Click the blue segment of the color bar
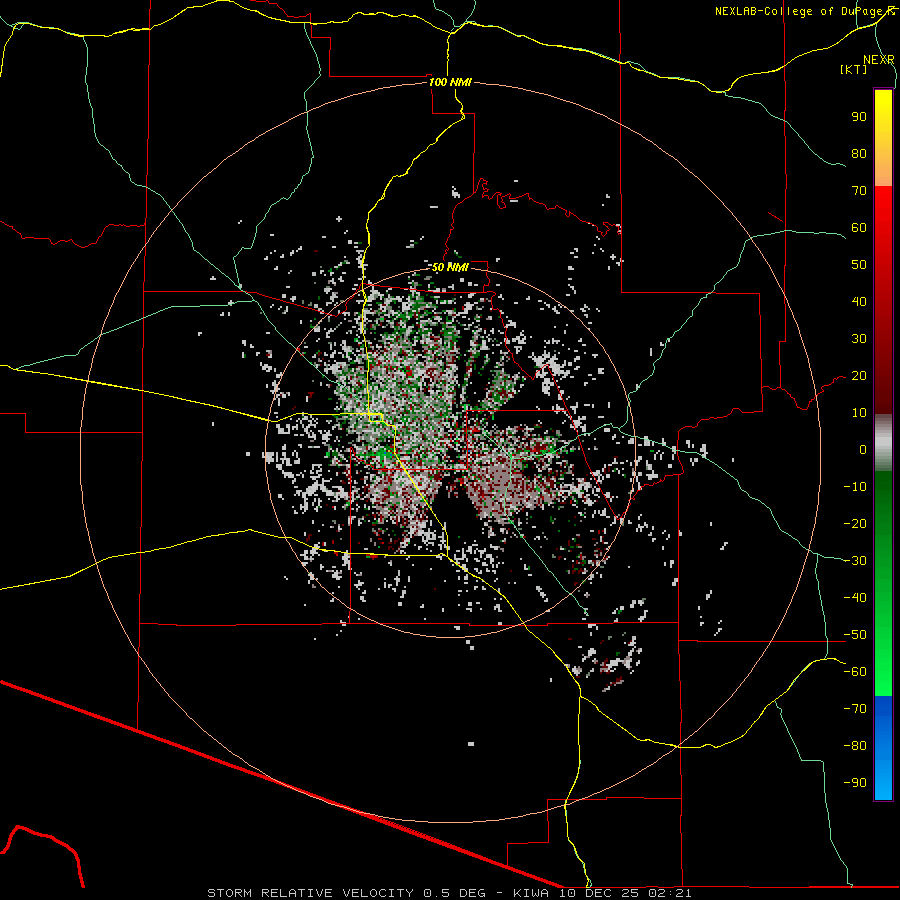This screenshot has width=900, height=900. point(883,748)
